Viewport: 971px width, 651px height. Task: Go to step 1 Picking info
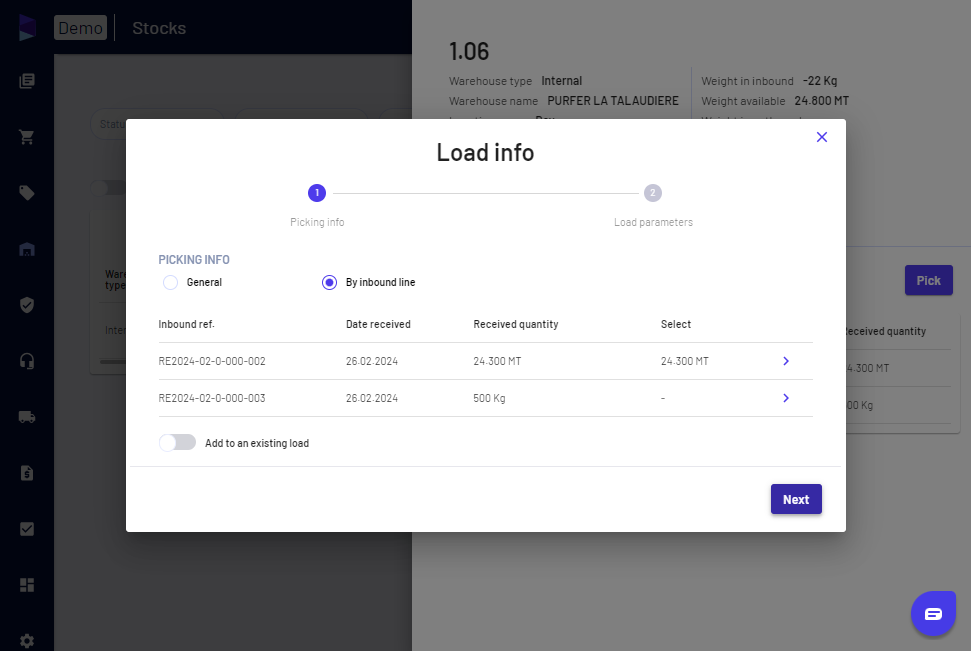coord(317,193)
